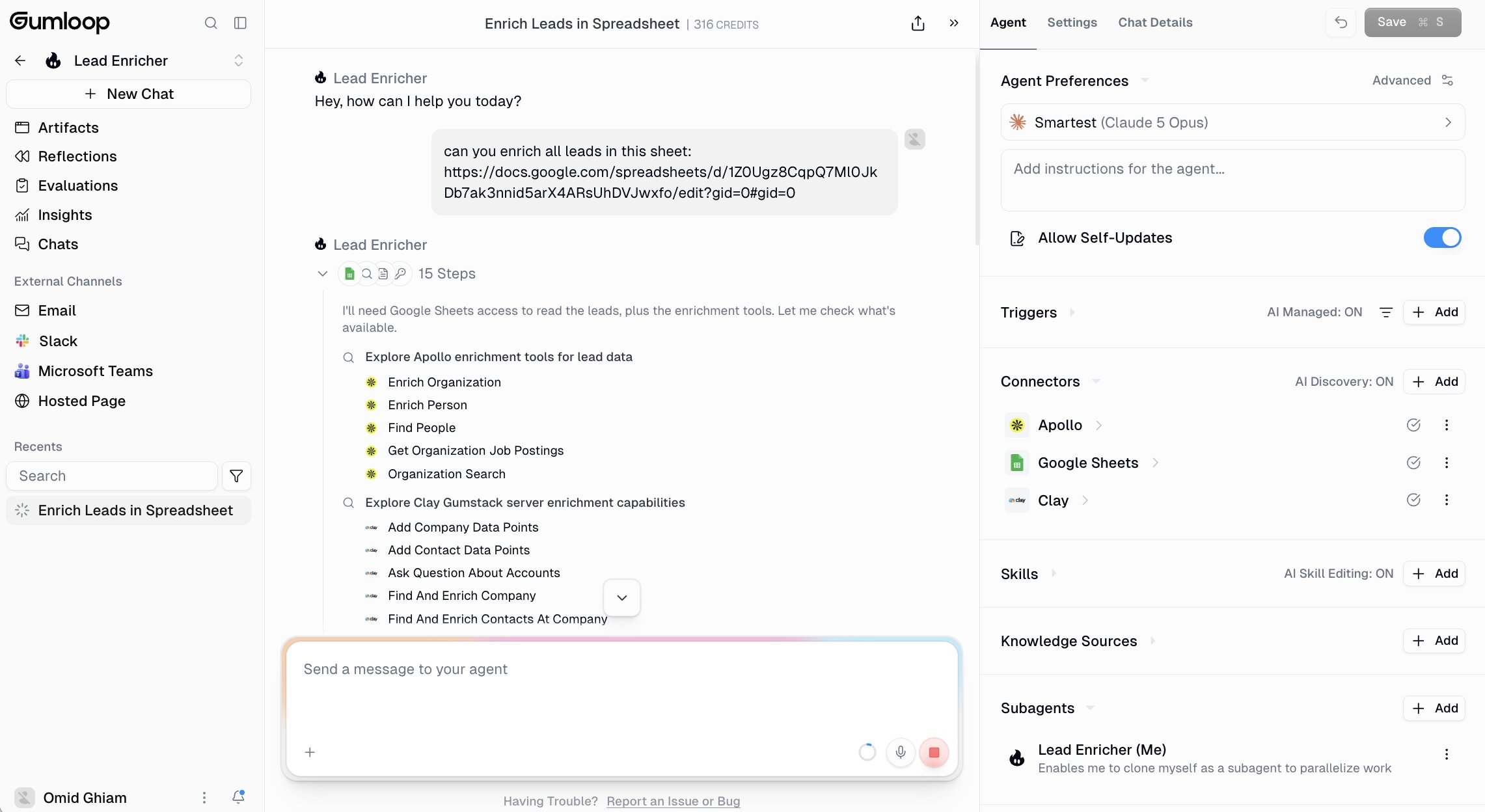Collapse the Agent Preferences section
This screenshot has height=812, width=1485.
(1144, 80)
